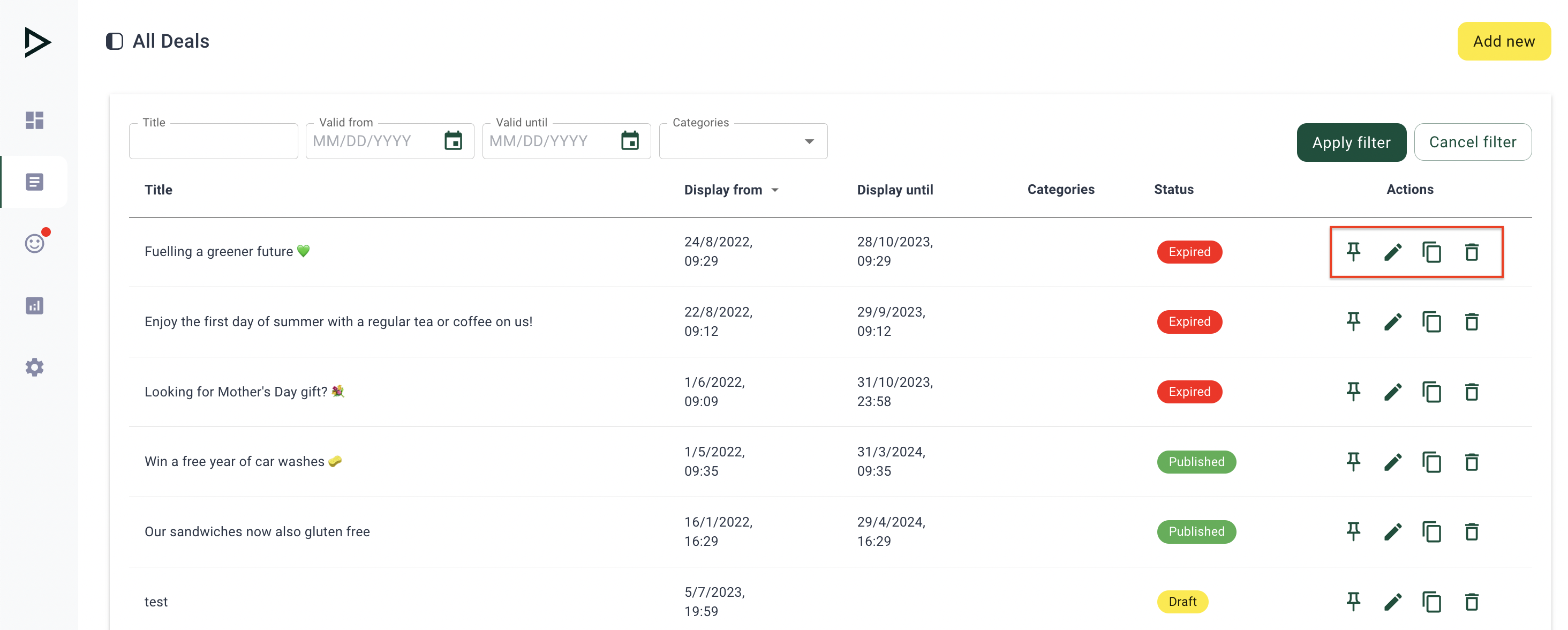Edit the Mother's Day gift deal
Screen dimensions: 1568x630
(1392, 392)
